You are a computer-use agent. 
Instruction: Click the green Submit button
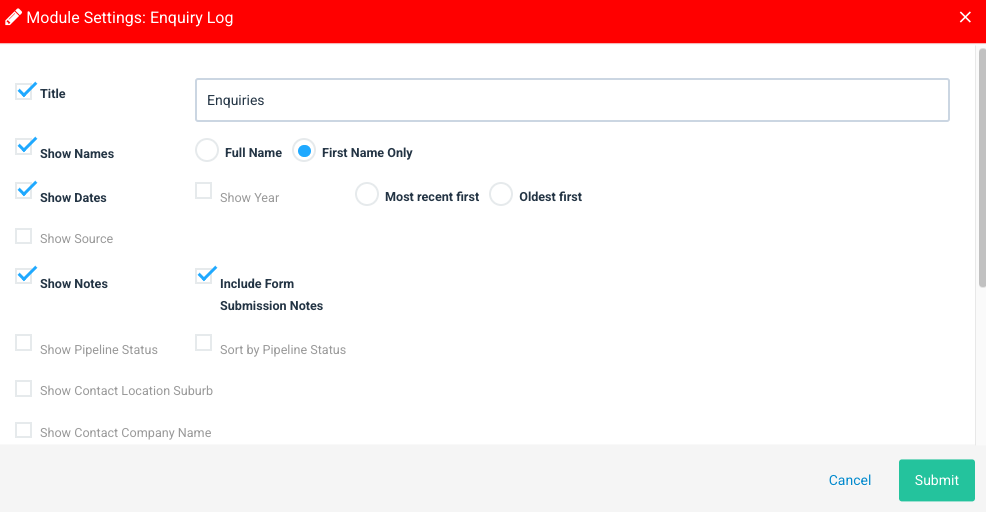937,480
